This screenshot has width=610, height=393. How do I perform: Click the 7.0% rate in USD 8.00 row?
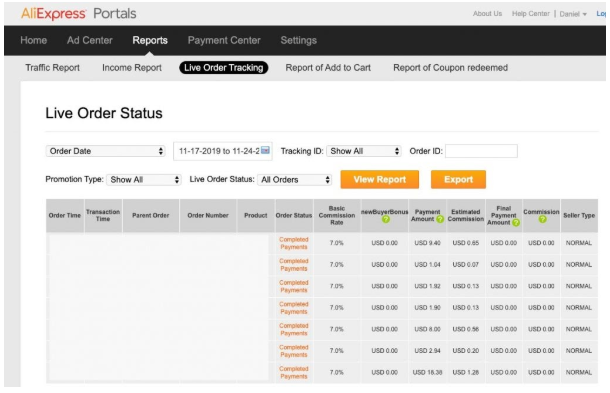(x=337, y=329)
